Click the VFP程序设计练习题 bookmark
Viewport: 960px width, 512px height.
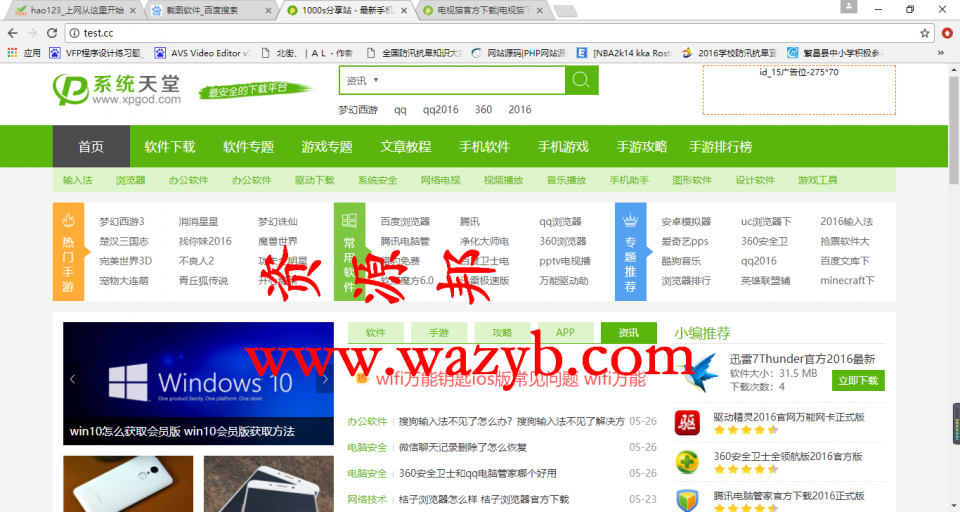[98, 53]
